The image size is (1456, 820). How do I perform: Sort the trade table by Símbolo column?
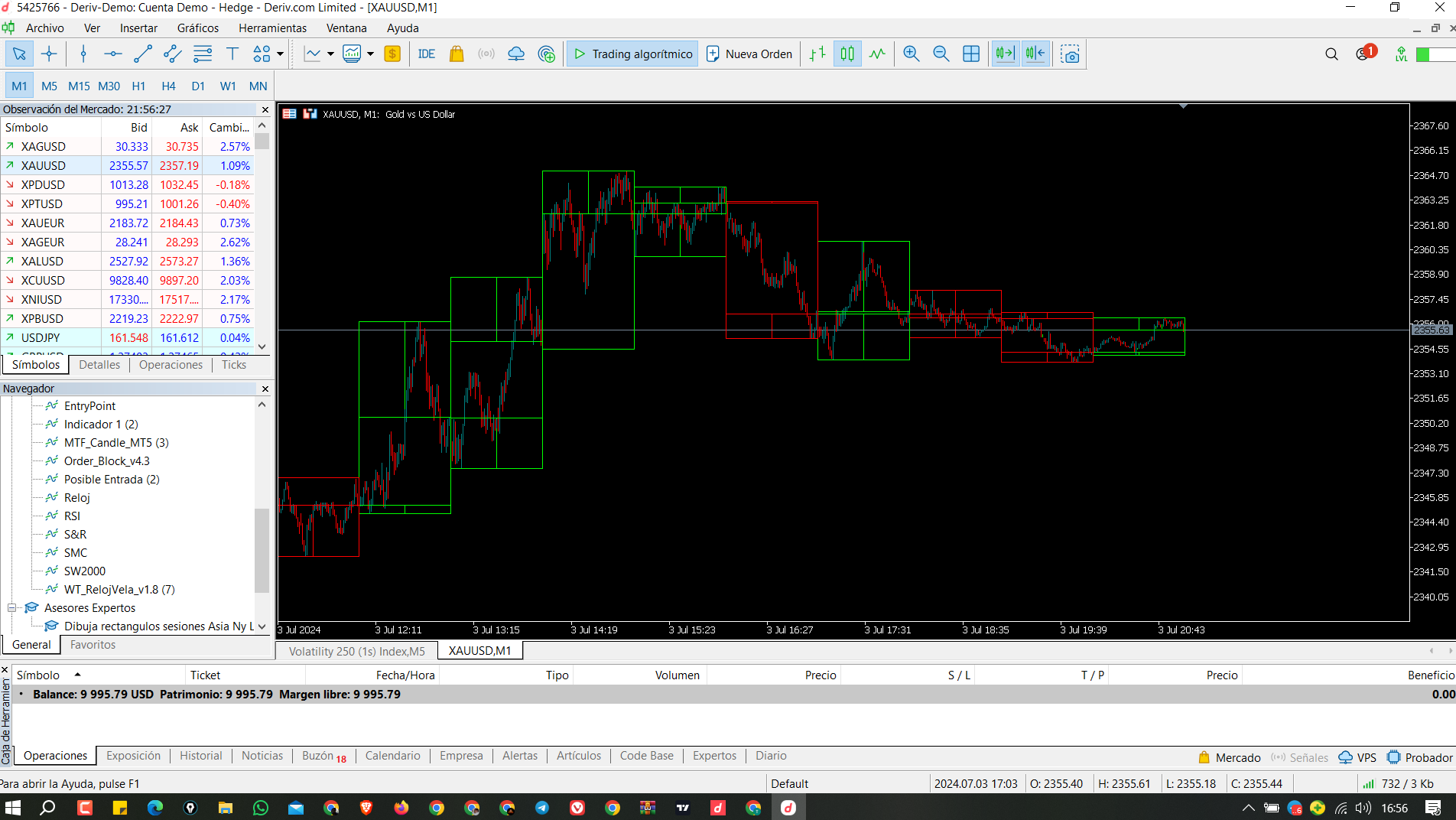(x=38, y=675)
